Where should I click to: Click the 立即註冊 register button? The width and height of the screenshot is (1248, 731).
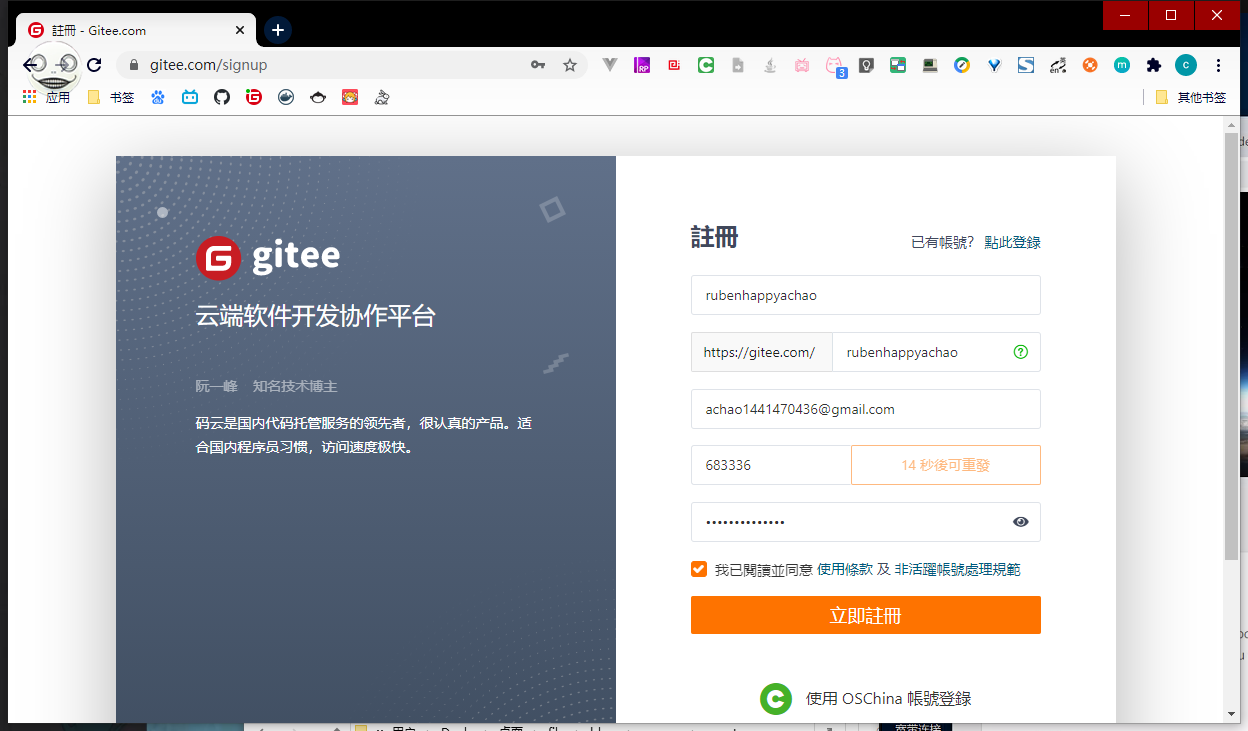[865, 615]
